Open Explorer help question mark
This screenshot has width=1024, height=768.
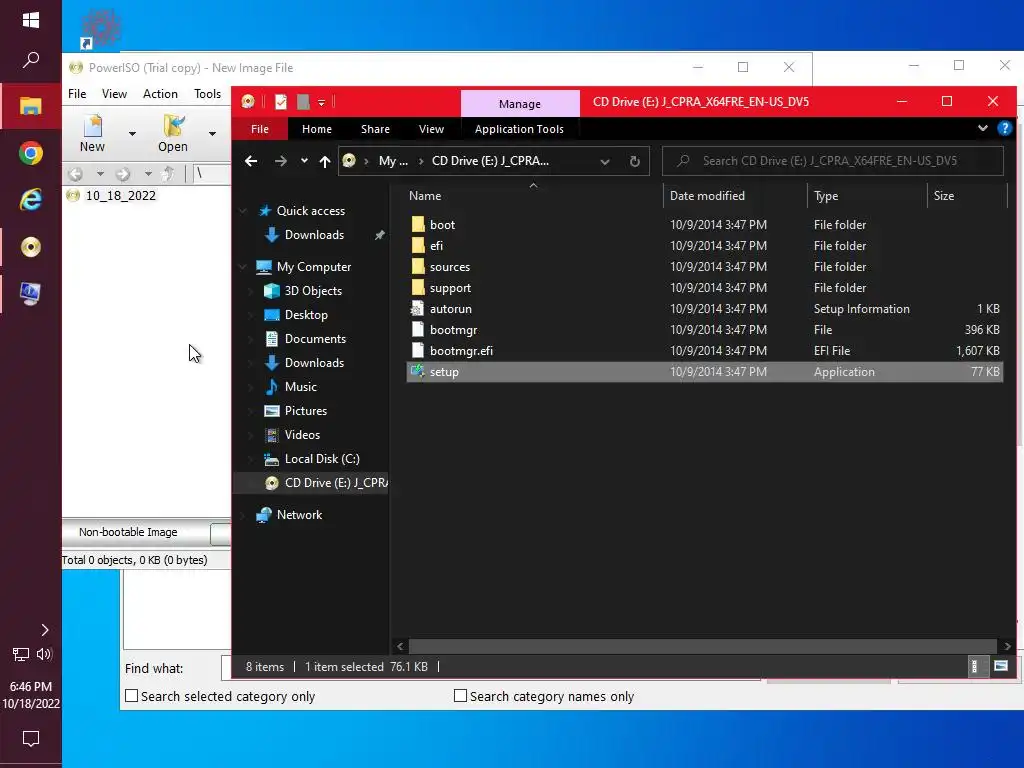point(1004,129)
